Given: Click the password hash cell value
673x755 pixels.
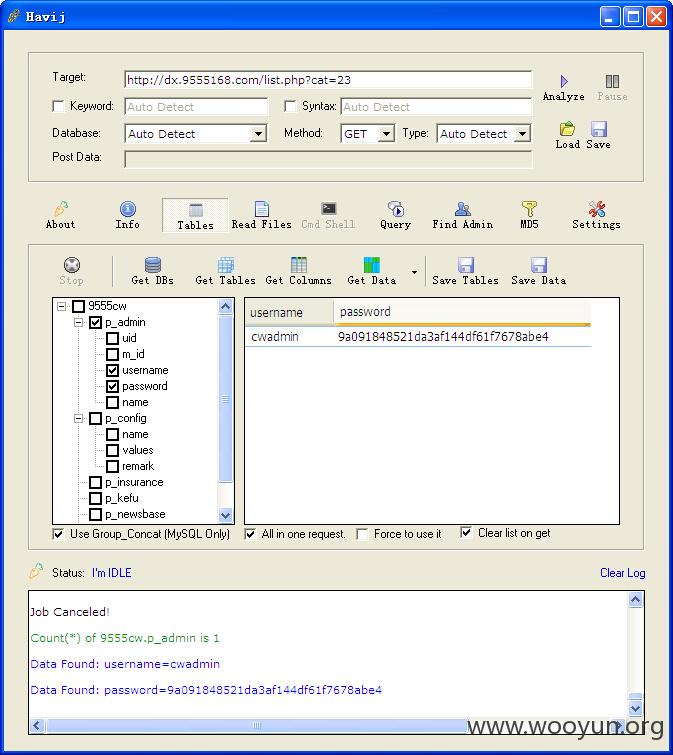Looking at the screenshot, I should tap(443, 337).
